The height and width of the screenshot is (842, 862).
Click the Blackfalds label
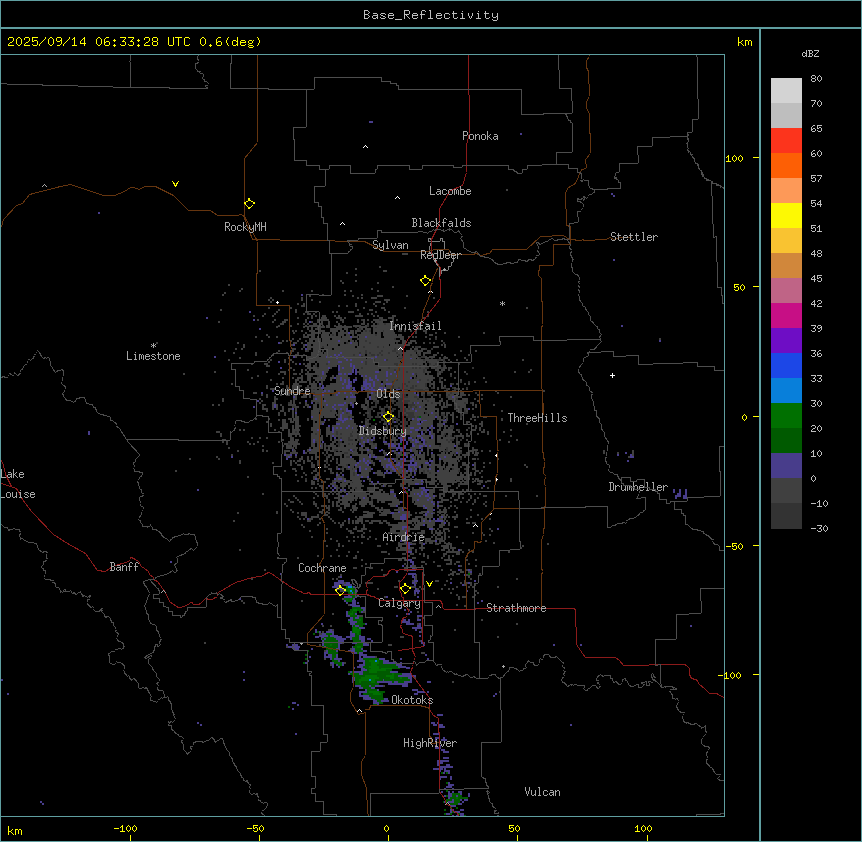coord(441,223)
